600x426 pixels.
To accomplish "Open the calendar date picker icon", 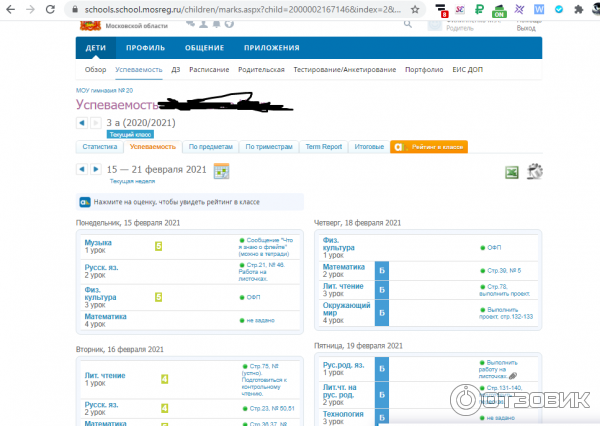I will click(221, 171).
